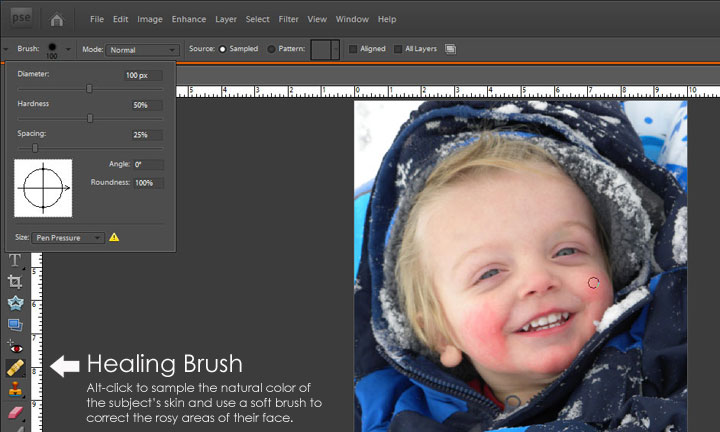Viewport: 720px width, 432px height.
Task: Open the Filter menu
Action: [x=288, y=19]
